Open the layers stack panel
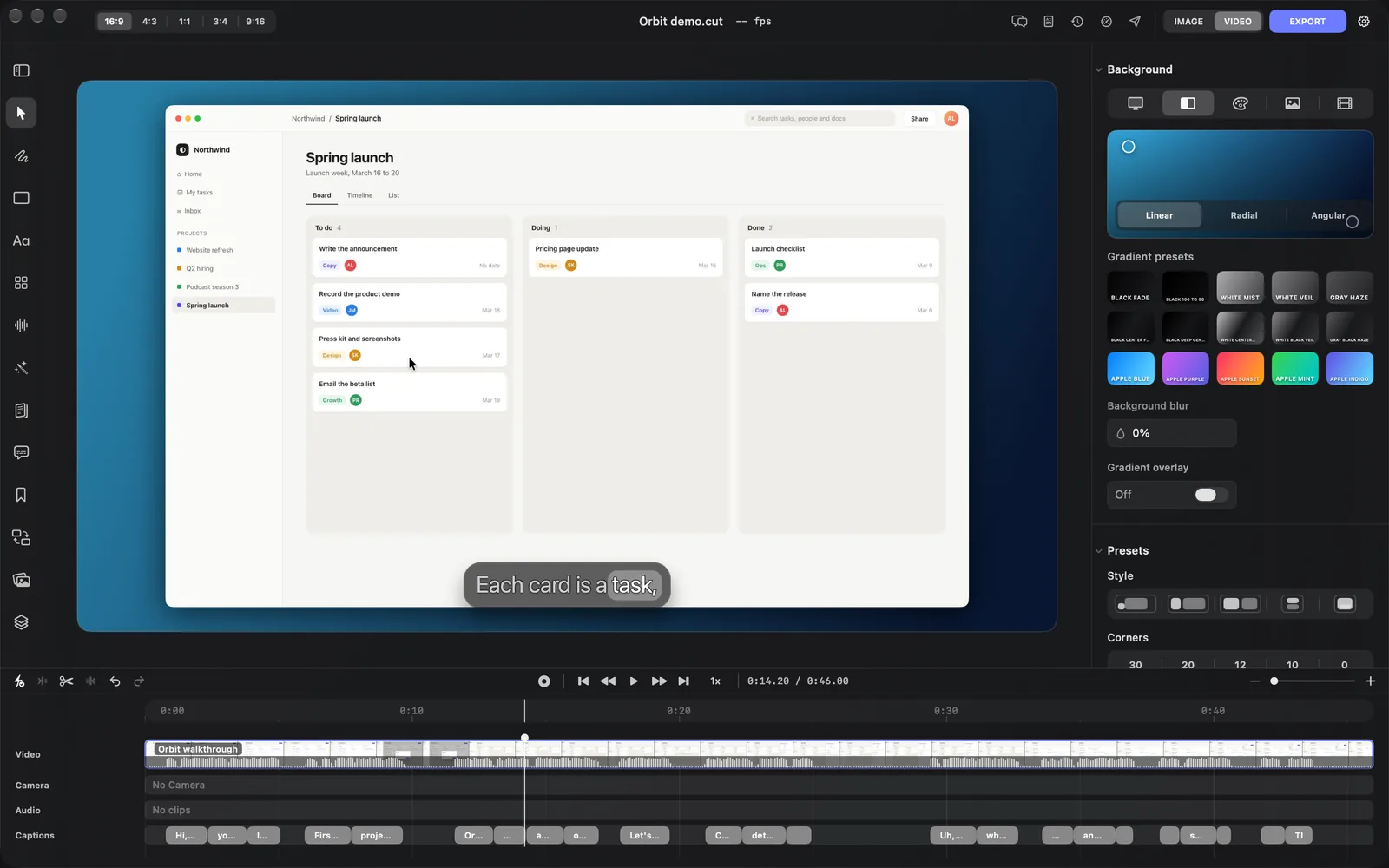The height and width of the screenshot is (868, 1389). click(x=22, y=622)
